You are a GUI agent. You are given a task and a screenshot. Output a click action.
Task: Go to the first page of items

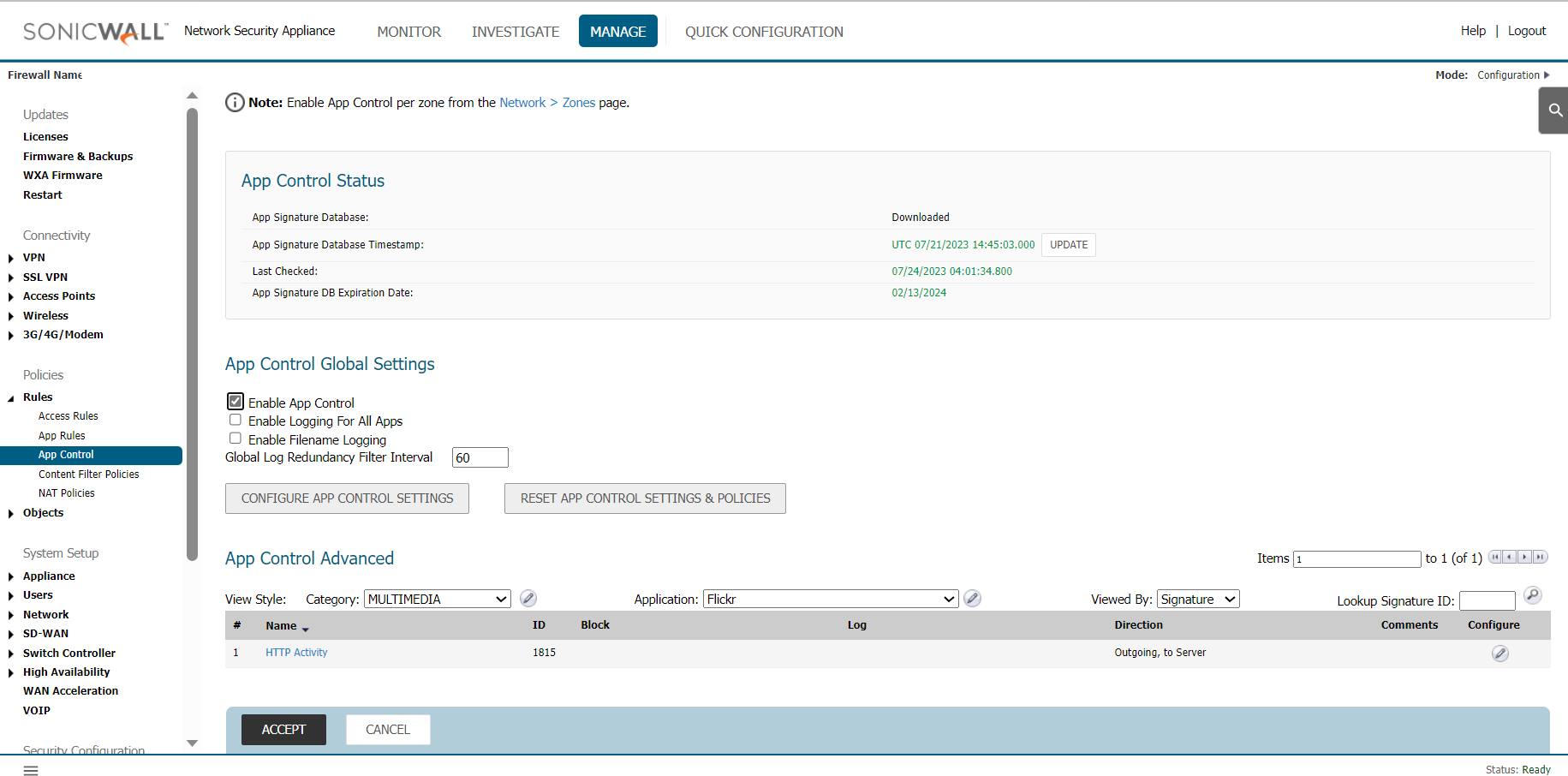1495,558
